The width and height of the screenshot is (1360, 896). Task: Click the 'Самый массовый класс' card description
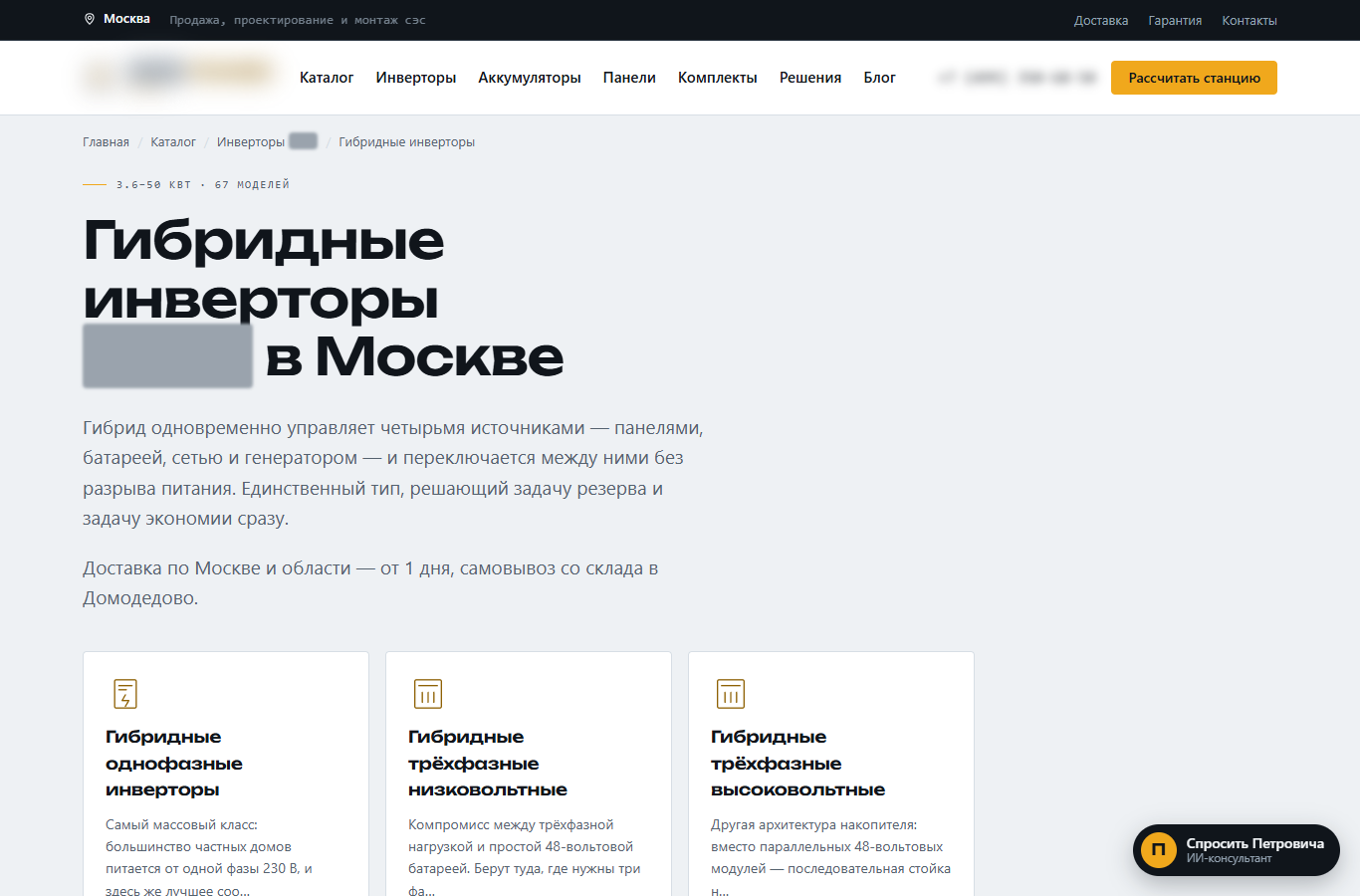209,857
